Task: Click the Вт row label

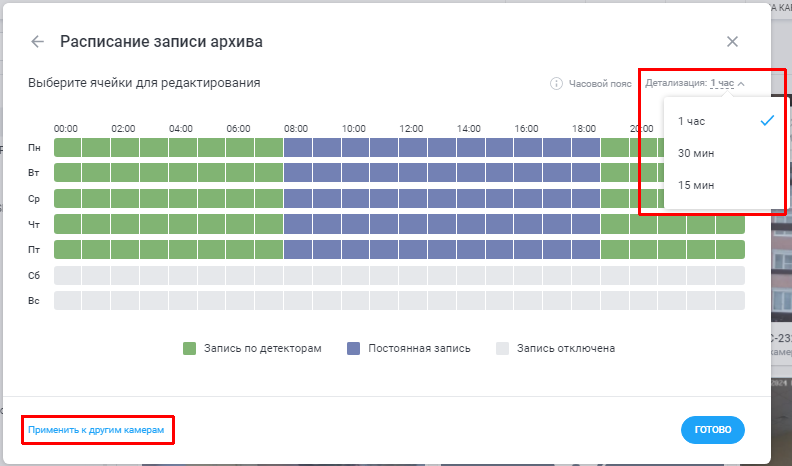Action: point(33,173)
